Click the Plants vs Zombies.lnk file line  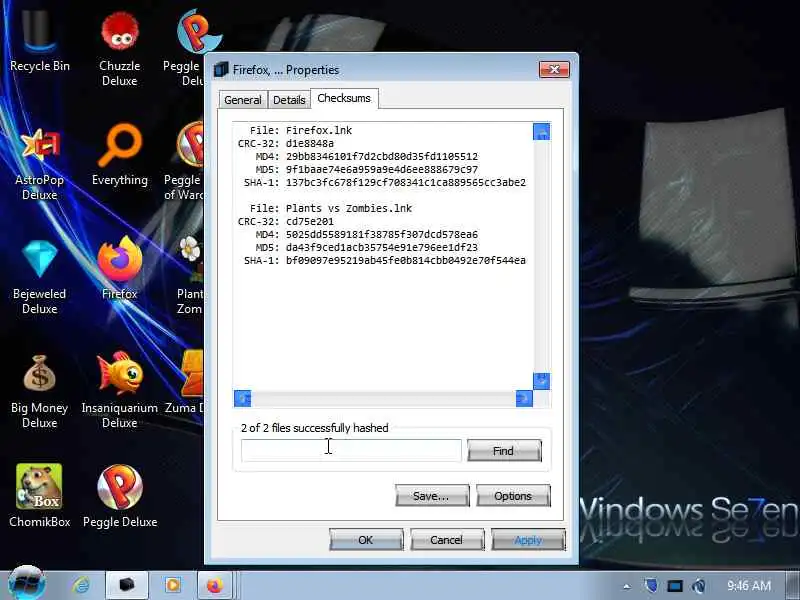331,208
